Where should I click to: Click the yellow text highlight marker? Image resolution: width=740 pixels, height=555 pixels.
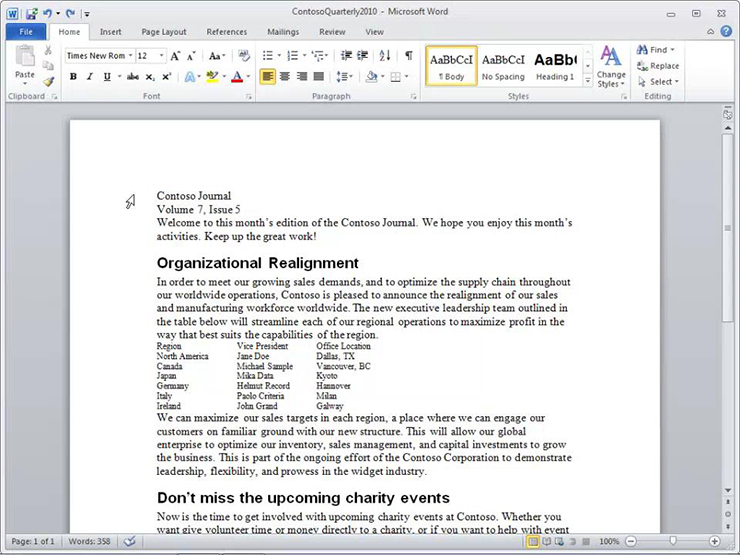click(x=212, y=76)
